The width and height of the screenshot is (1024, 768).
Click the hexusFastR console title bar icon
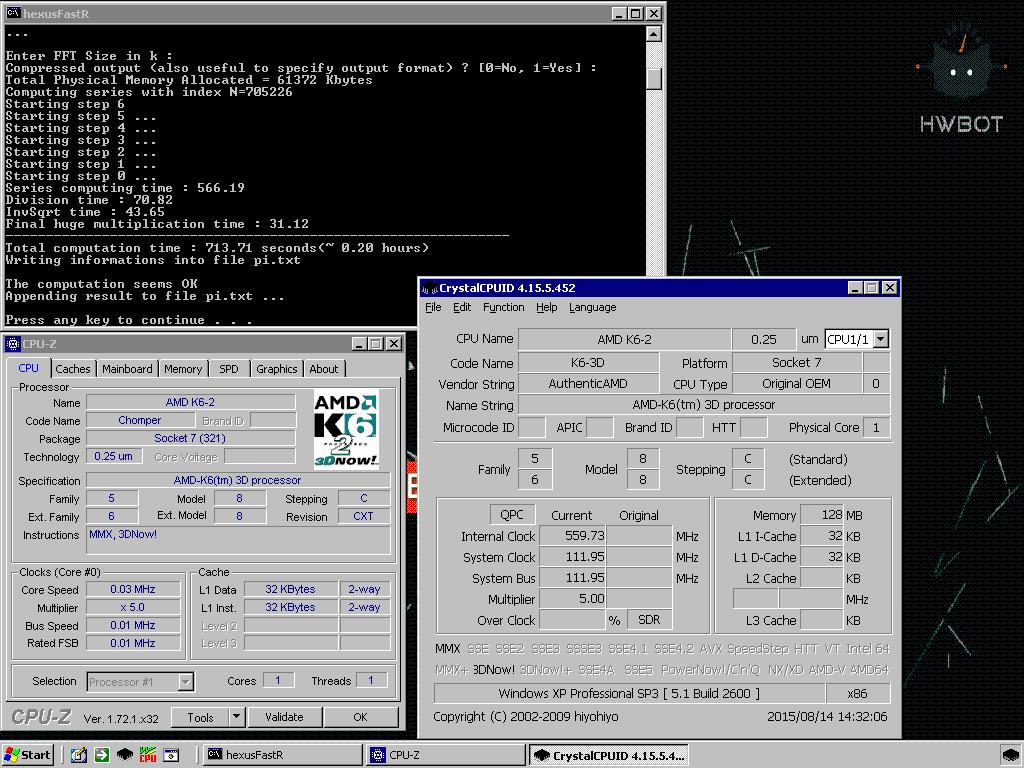point(13,13)
